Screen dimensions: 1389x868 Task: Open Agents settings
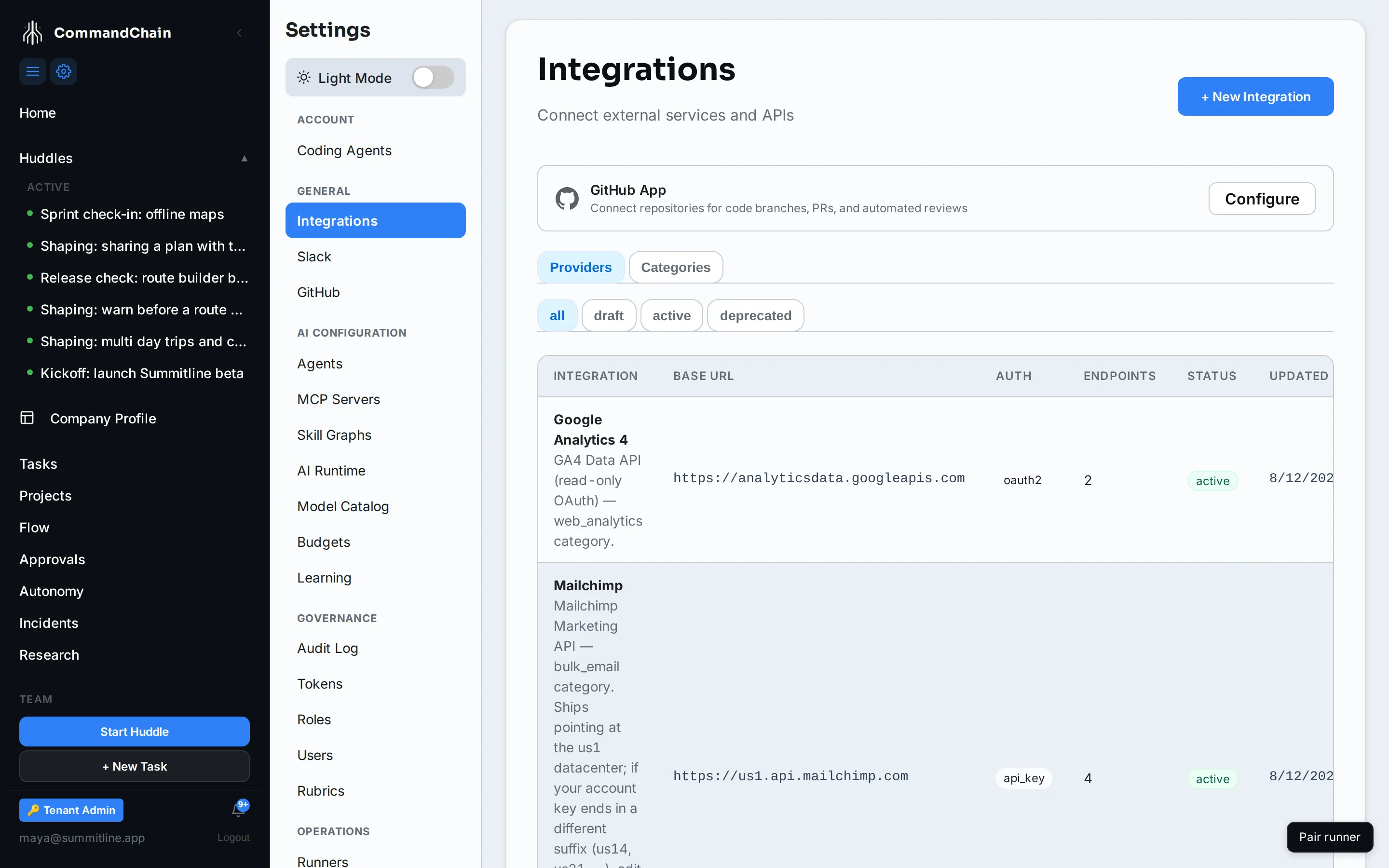coord(375,364)
